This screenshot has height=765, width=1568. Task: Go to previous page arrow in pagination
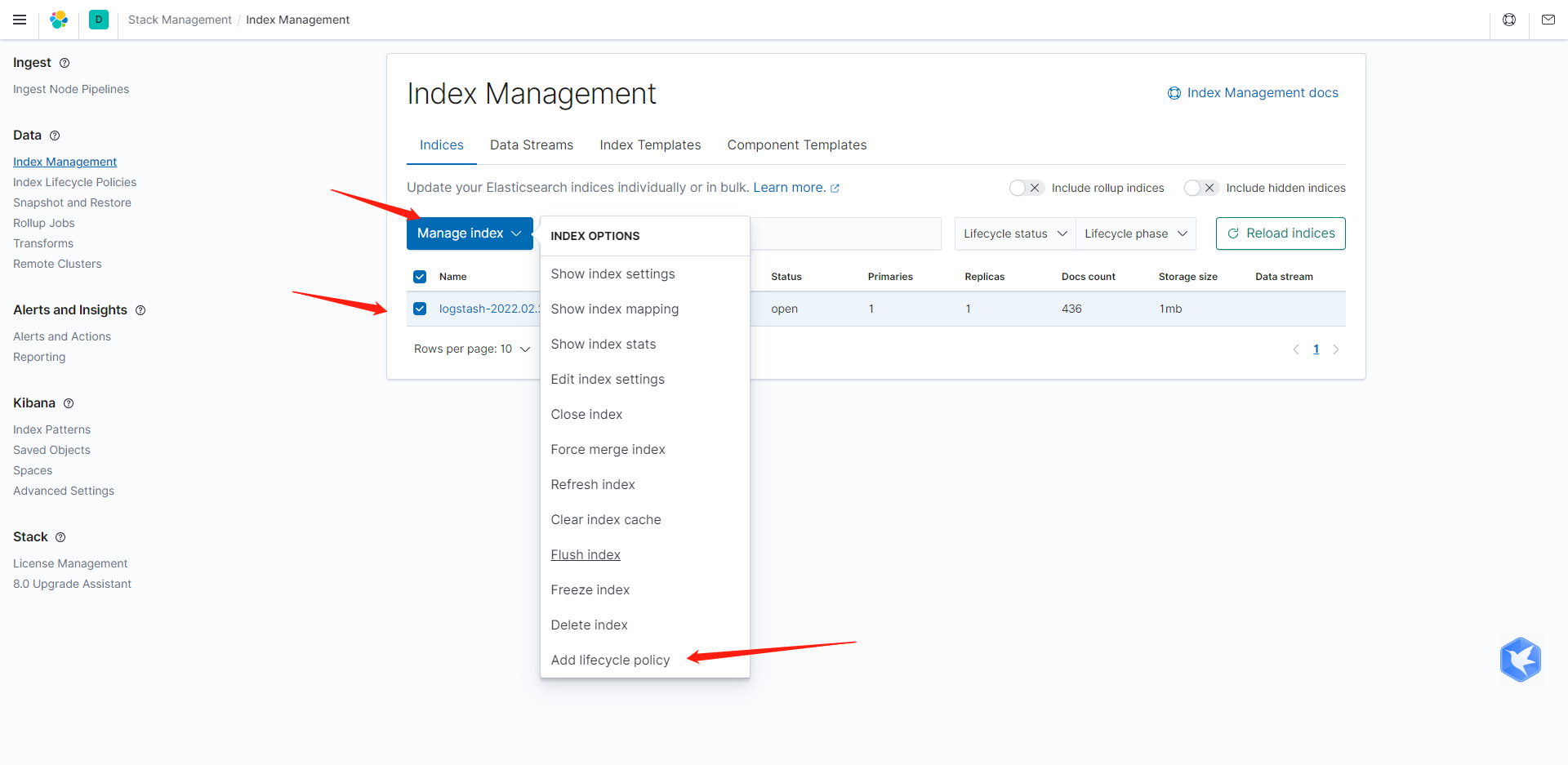[x=1296, y=349]
